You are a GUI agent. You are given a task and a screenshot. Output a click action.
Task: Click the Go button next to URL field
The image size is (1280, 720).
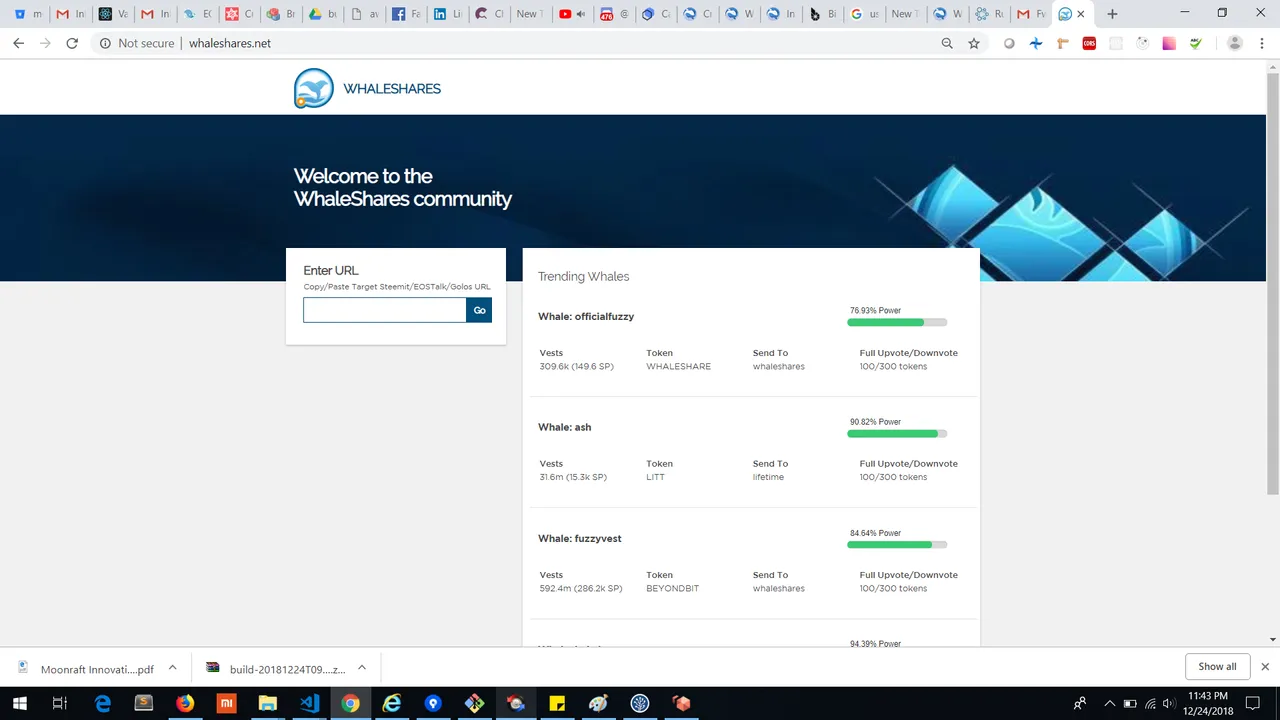479,310
